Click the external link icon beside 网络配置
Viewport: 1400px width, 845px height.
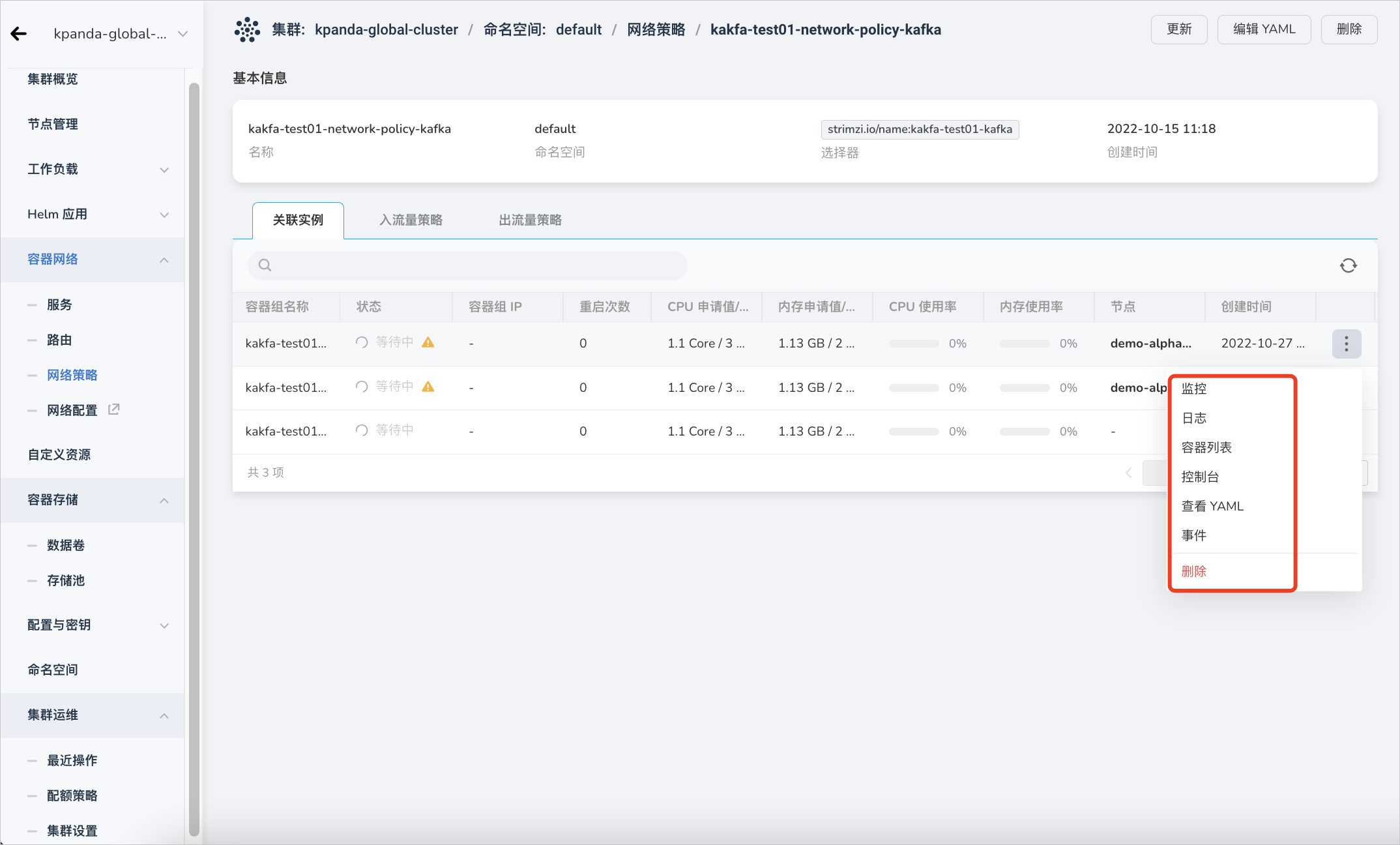pos(113,409)
